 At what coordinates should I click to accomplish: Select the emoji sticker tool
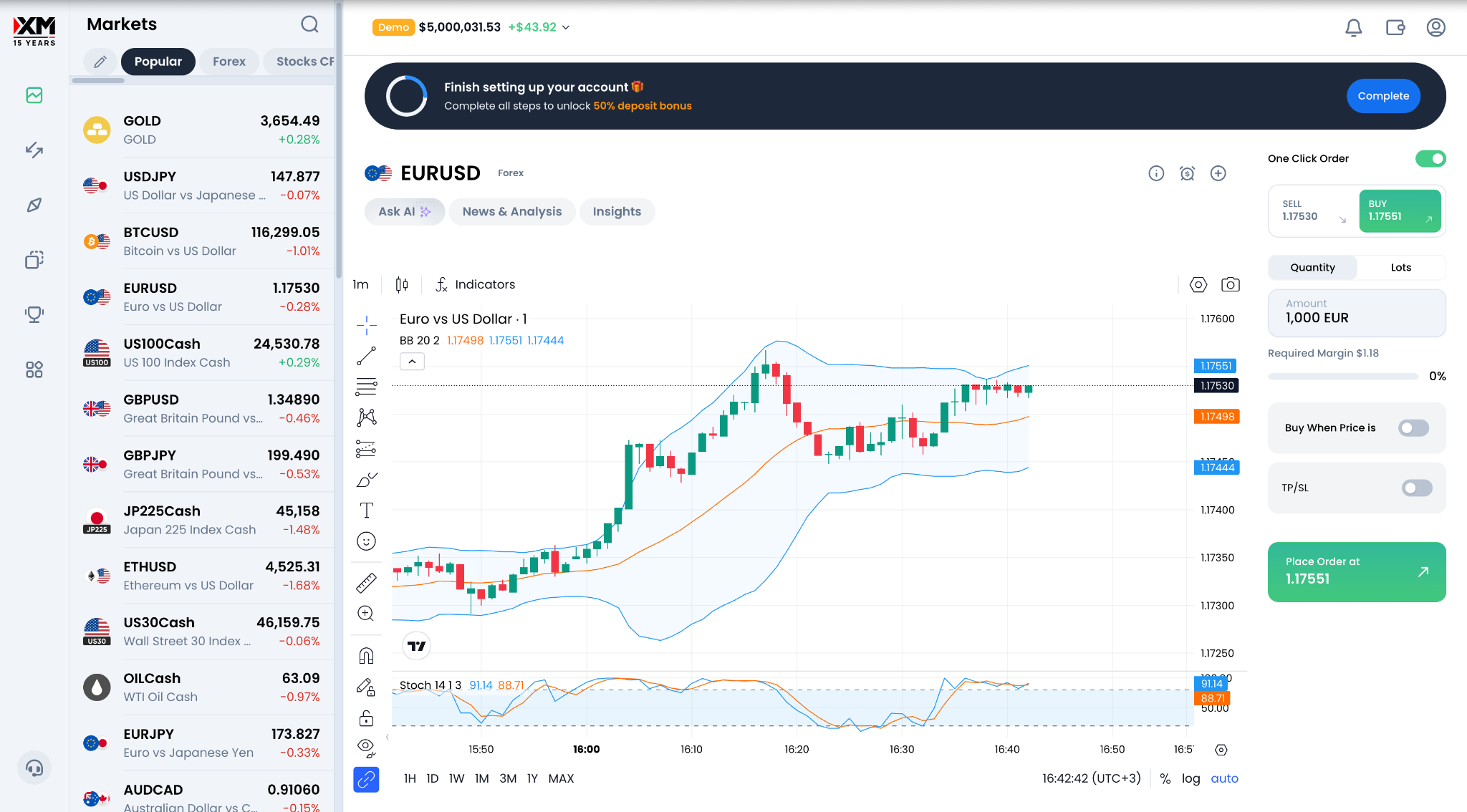tap(366, 541)
